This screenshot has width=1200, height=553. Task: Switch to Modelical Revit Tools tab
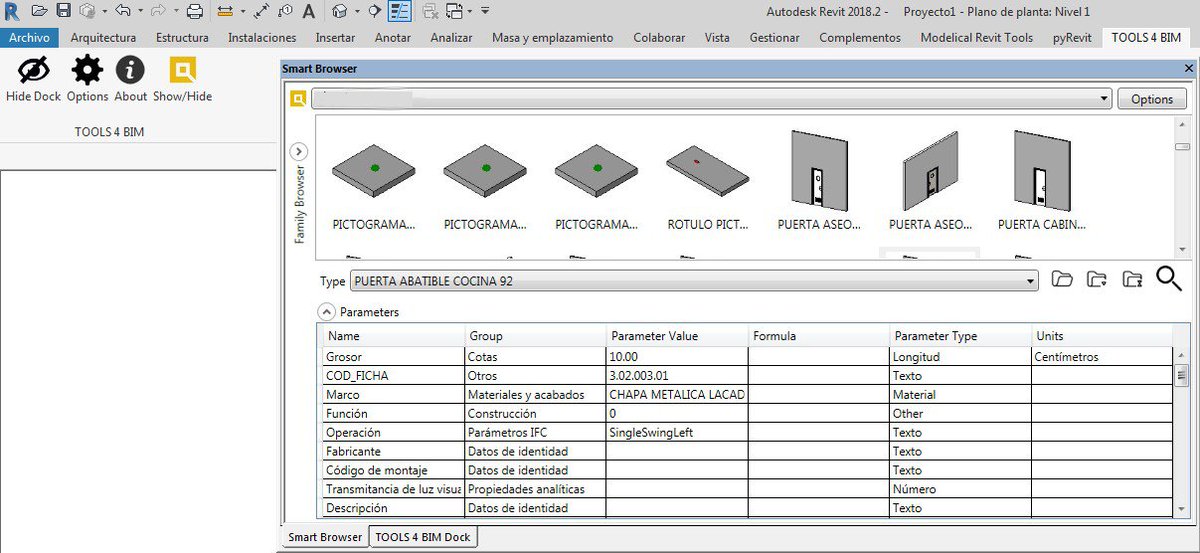tap(976, 37)
